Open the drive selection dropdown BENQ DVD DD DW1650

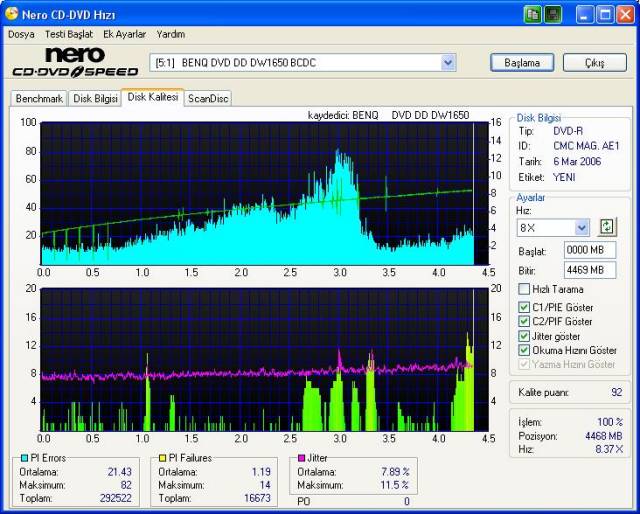click(448, 63)
